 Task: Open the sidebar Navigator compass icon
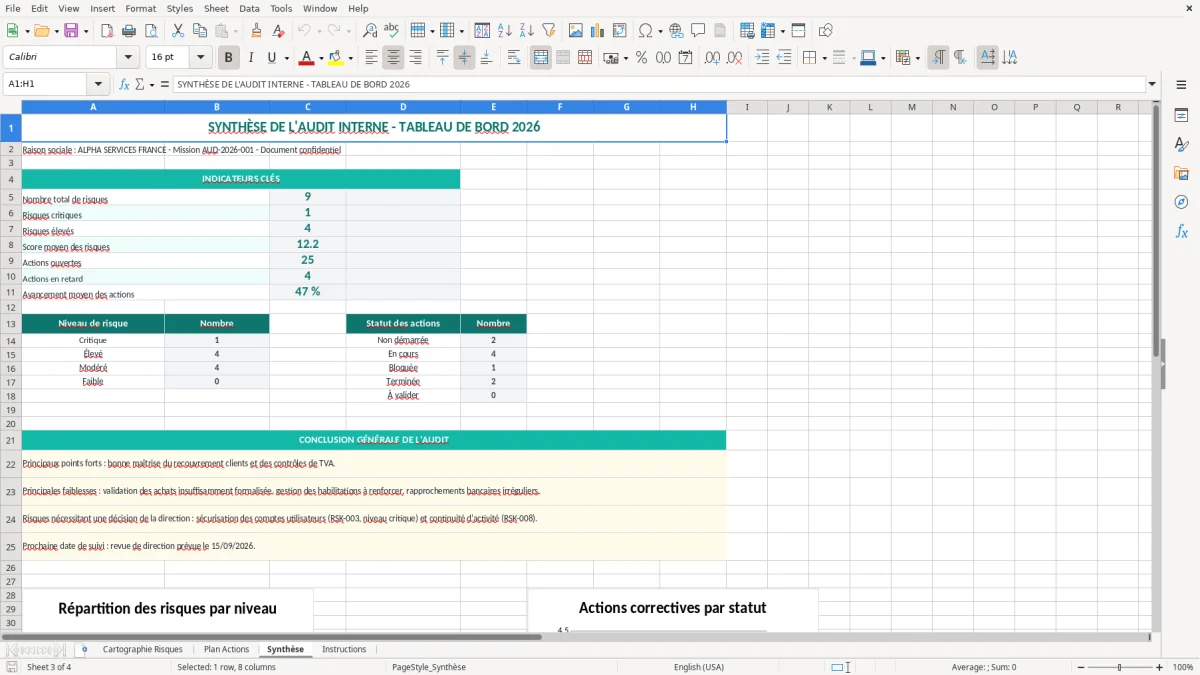[x=1181, y=202]
